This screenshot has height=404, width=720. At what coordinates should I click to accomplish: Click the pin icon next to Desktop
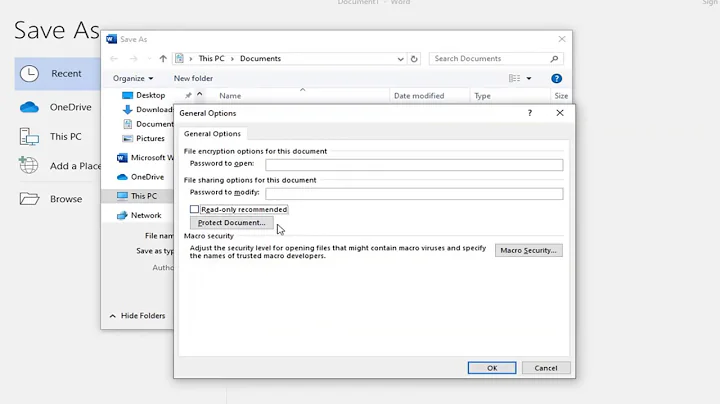point(188,95)
